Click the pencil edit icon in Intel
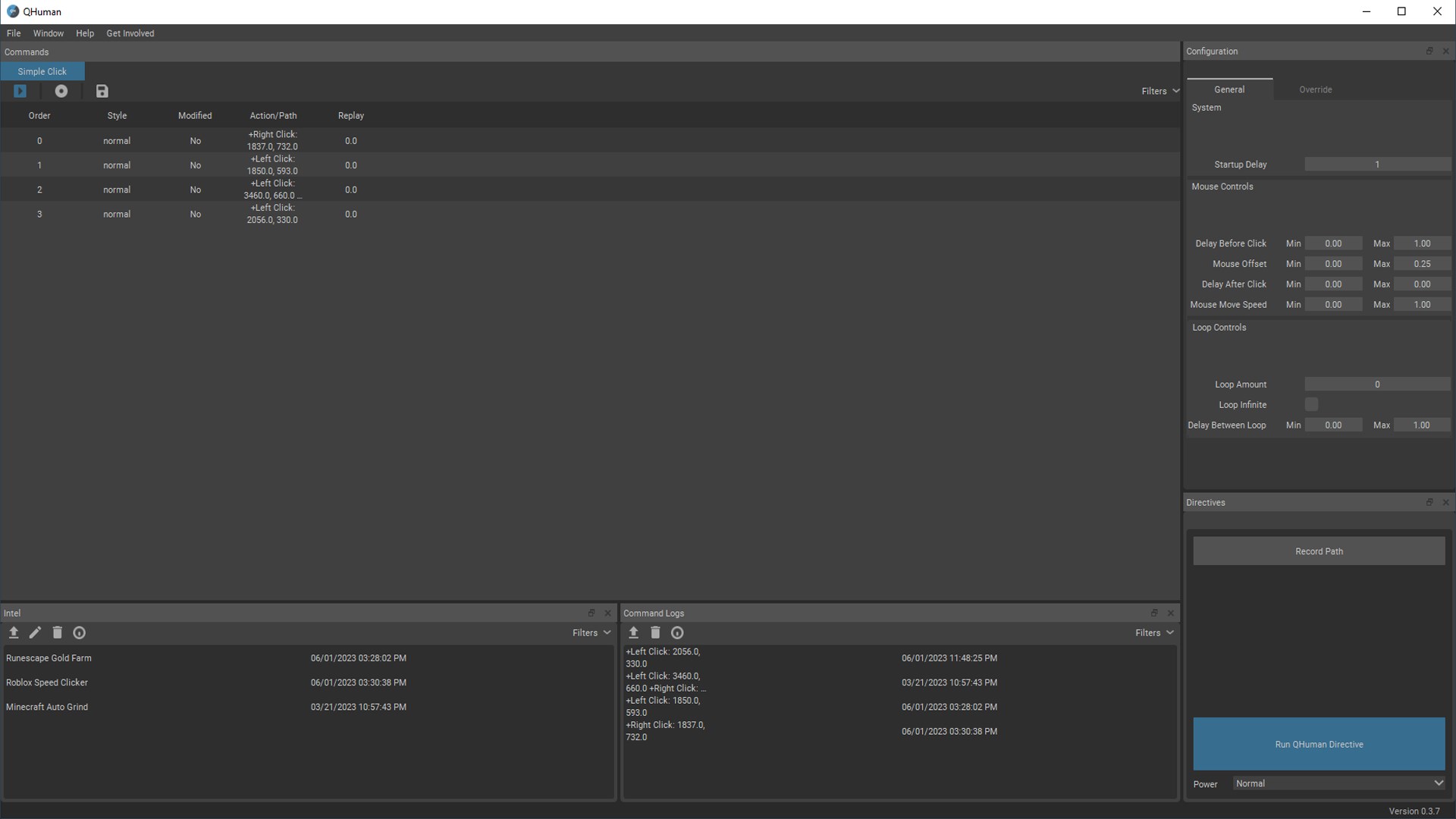Screen dimensions: 1456x819 tap(35, 632)
